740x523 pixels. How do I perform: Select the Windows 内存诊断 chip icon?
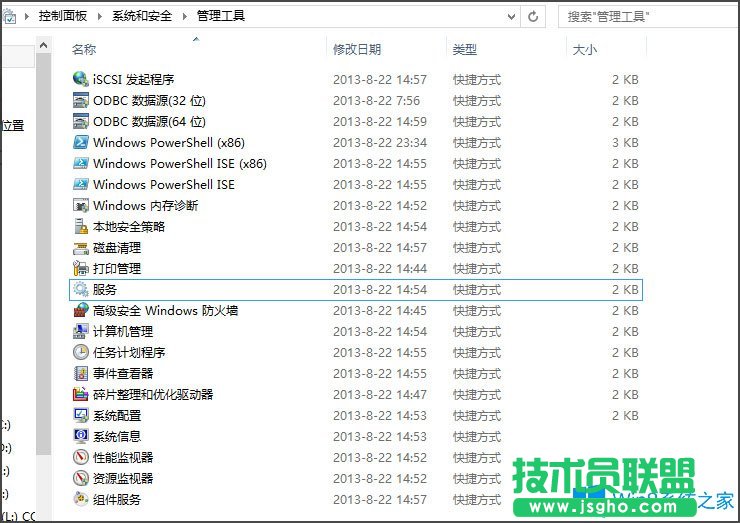pyautogui.click(x=81, y=205)
